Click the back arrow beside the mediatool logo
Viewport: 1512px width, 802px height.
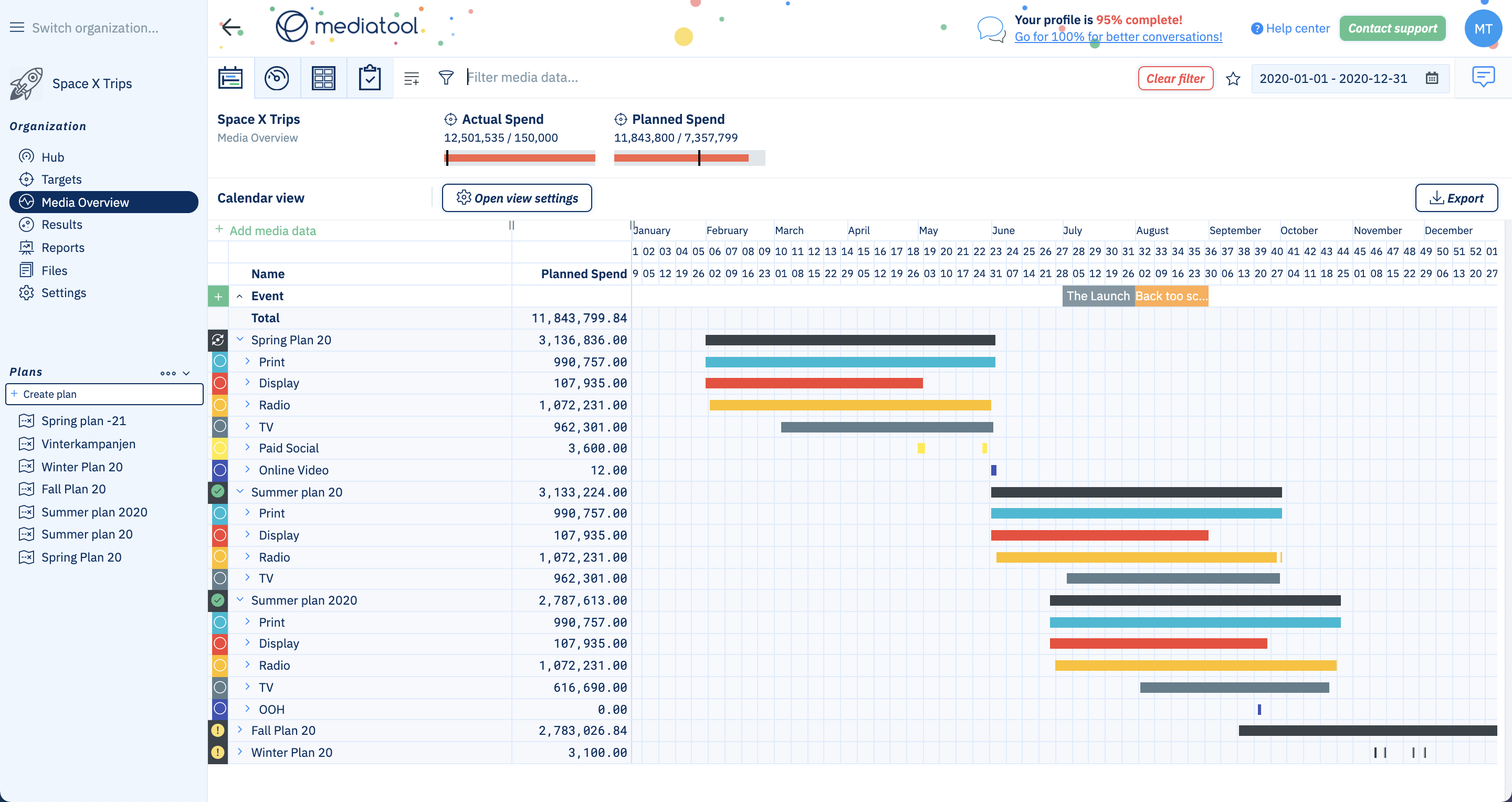pos(231,27)
